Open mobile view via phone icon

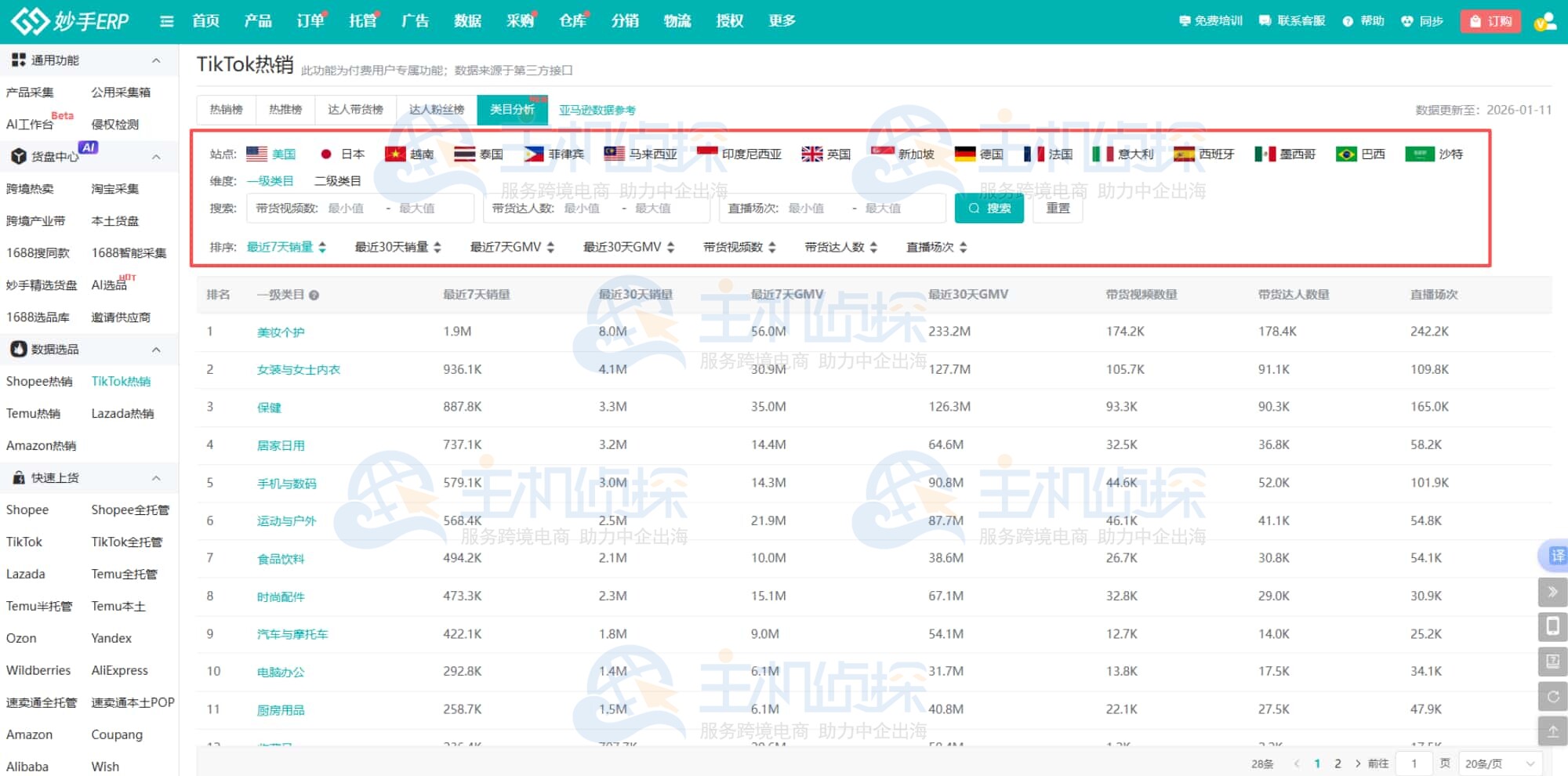coord(1553,626)
